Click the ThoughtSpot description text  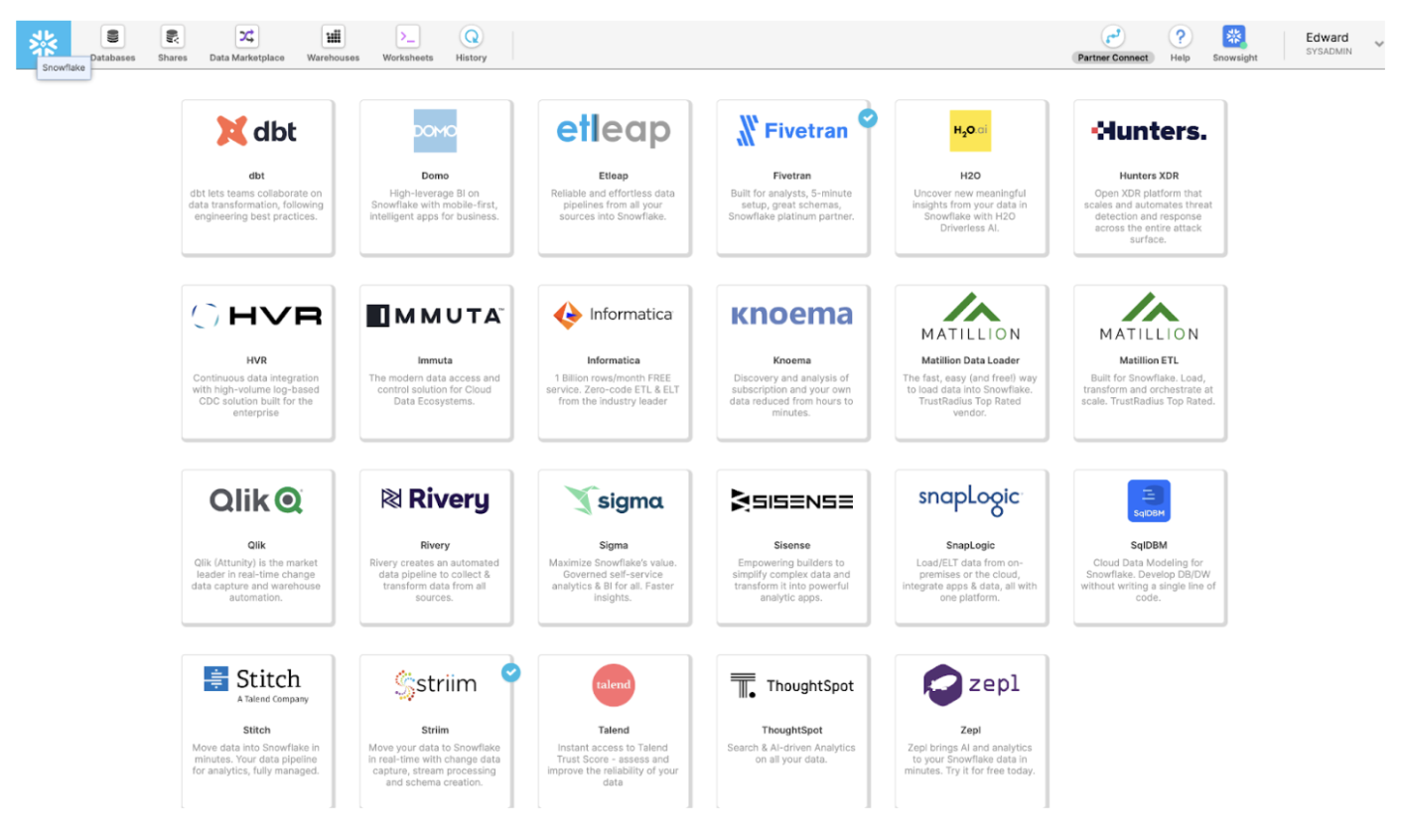point(791,754)
